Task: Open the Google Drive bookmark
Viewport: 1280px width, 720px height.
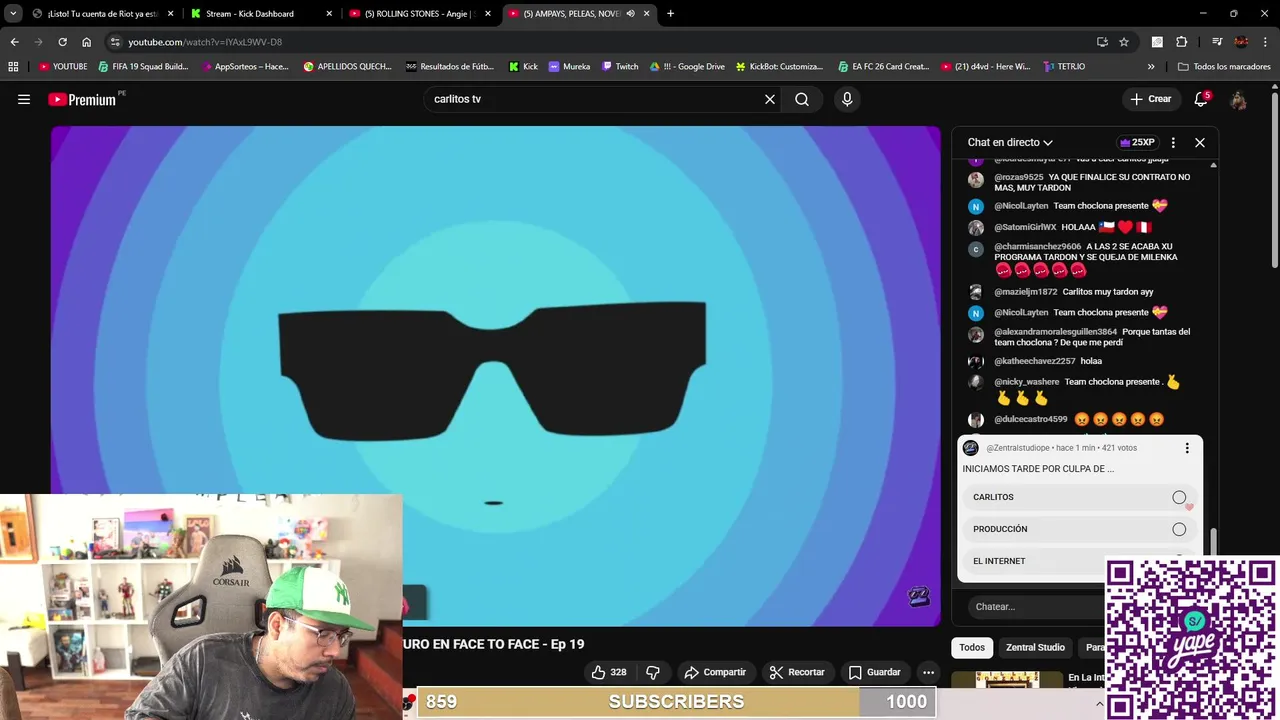Action: click(687, 66)
